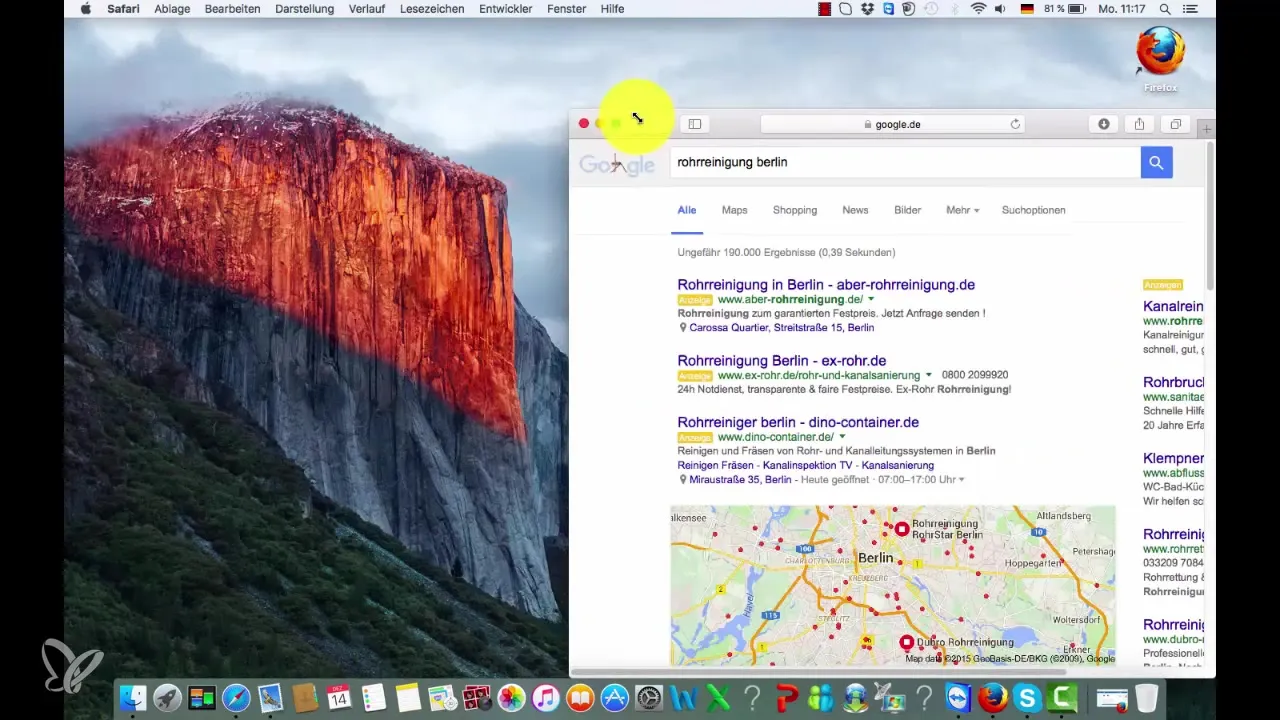Image resolution: width=1280 pixels, height=720 pixels.
Task: Open Photos app in the dock
Action: click(511, 697)
